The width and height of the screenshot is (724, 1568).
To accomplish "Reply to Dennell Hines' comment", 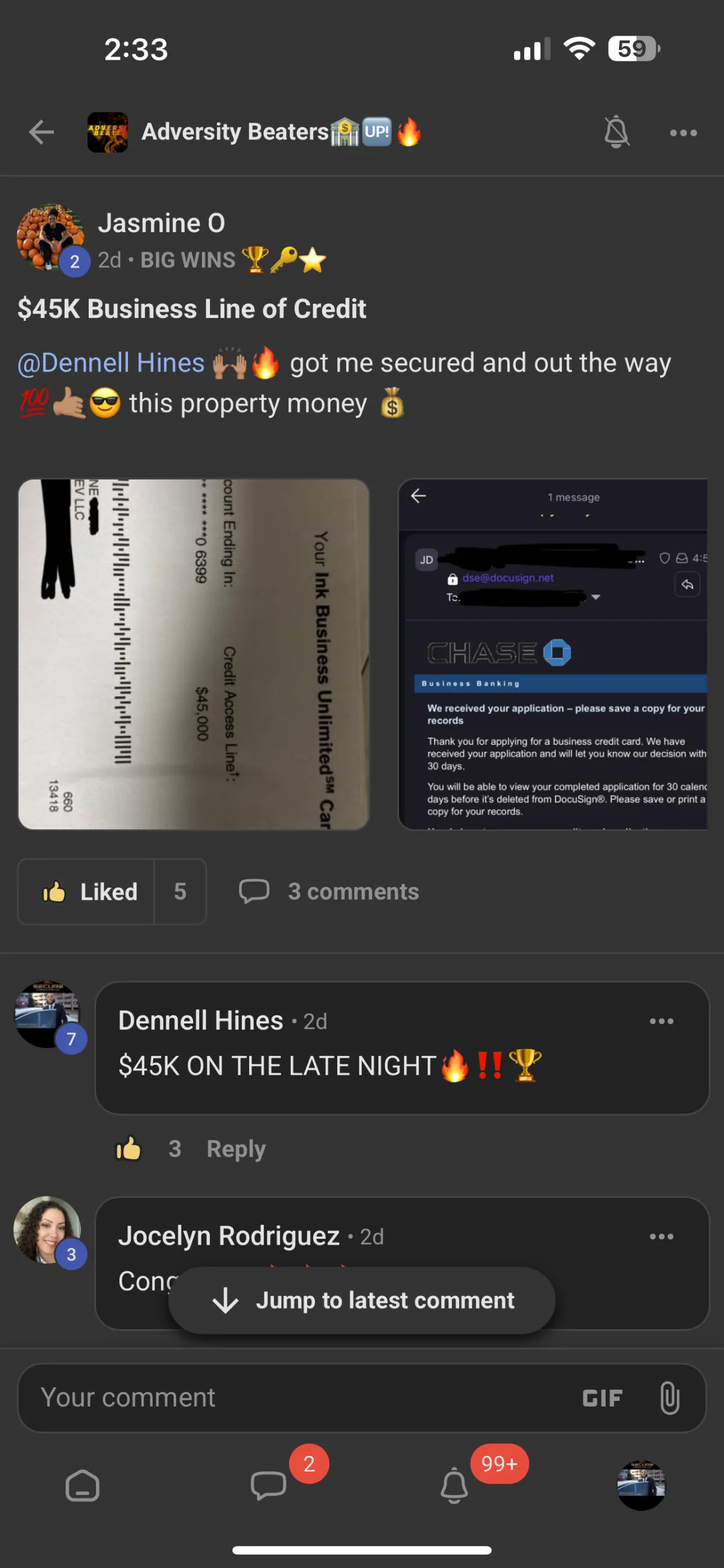I will click(237, 1149).
